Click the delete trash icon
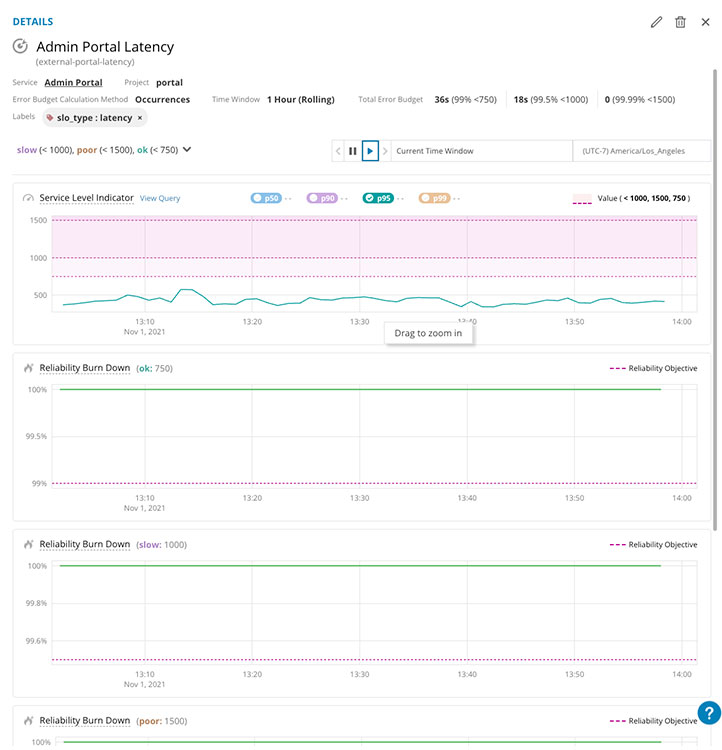This screenshot has width=722, height=750. tap(680, 22)
